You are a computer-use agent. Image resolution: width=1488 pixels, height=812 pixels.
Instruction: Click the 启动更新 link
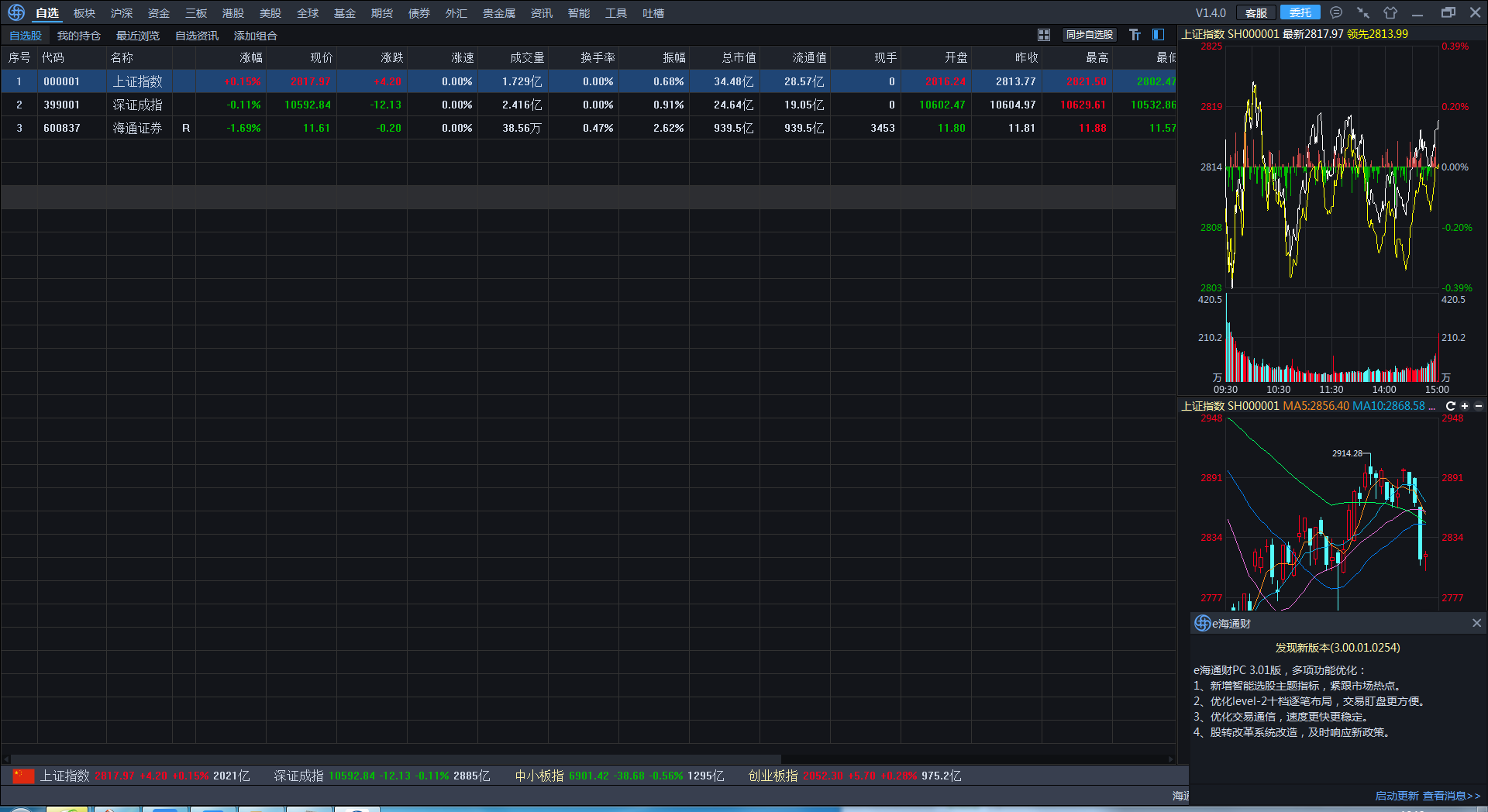point(1397,796)
